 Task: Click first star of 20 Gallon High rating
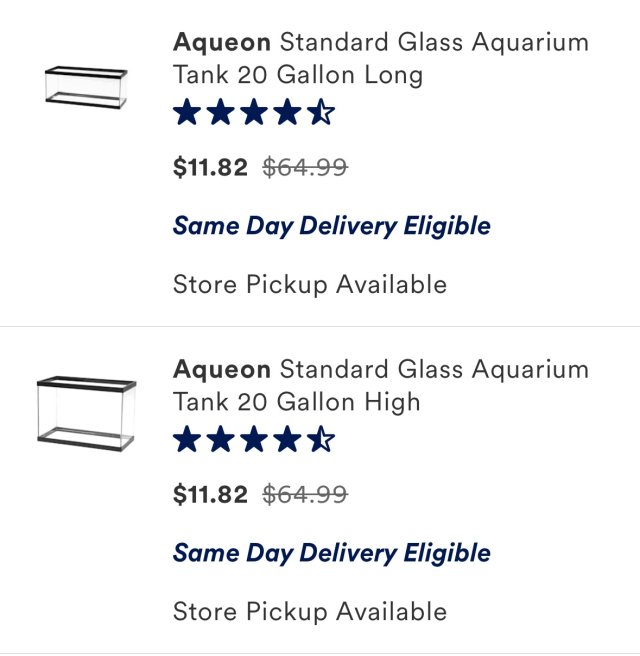187,439
